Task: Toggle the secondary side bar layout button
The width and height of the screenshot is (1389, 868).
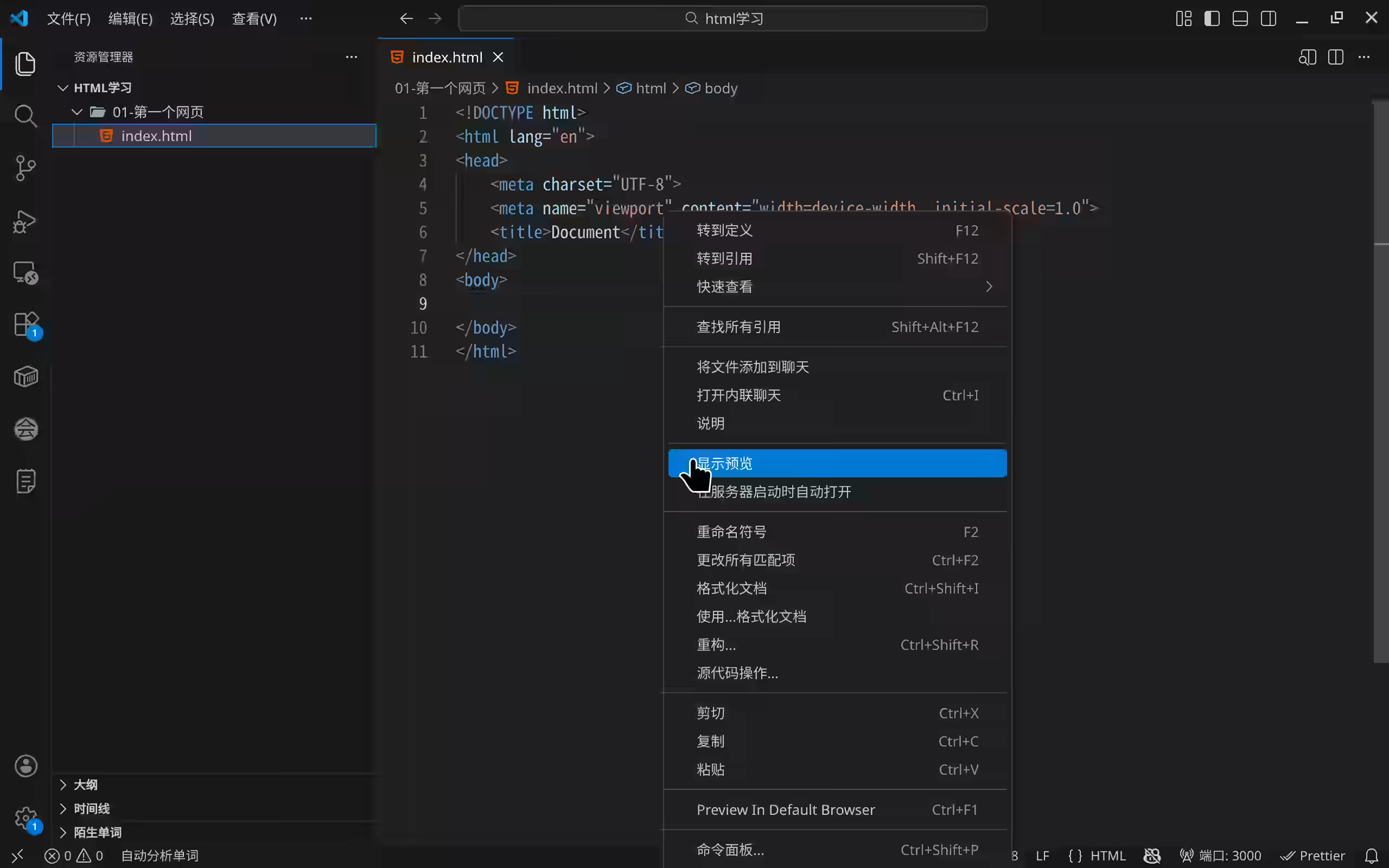Action: pyautogui.click(x=1269, y=18)
